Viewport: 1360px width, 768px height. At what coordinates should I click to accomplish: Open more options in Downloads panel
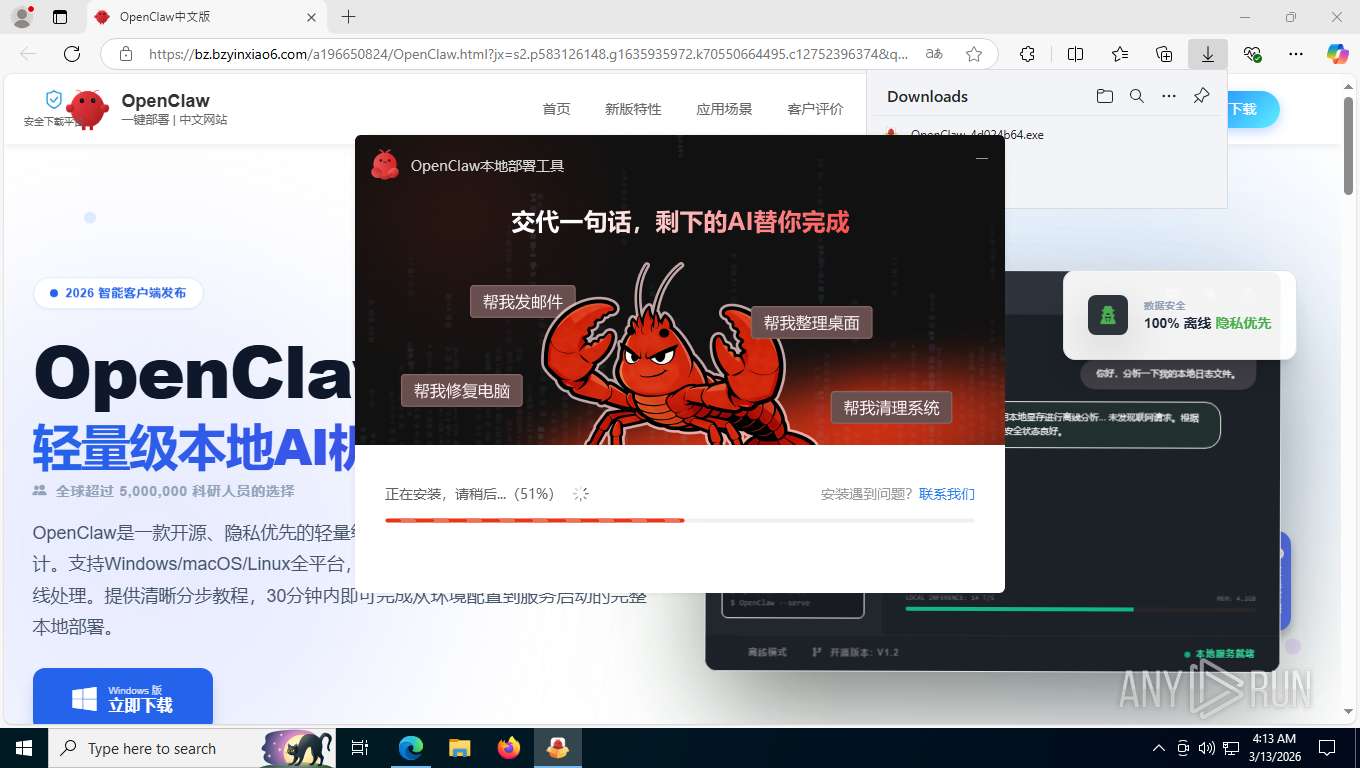(1169, 96)
